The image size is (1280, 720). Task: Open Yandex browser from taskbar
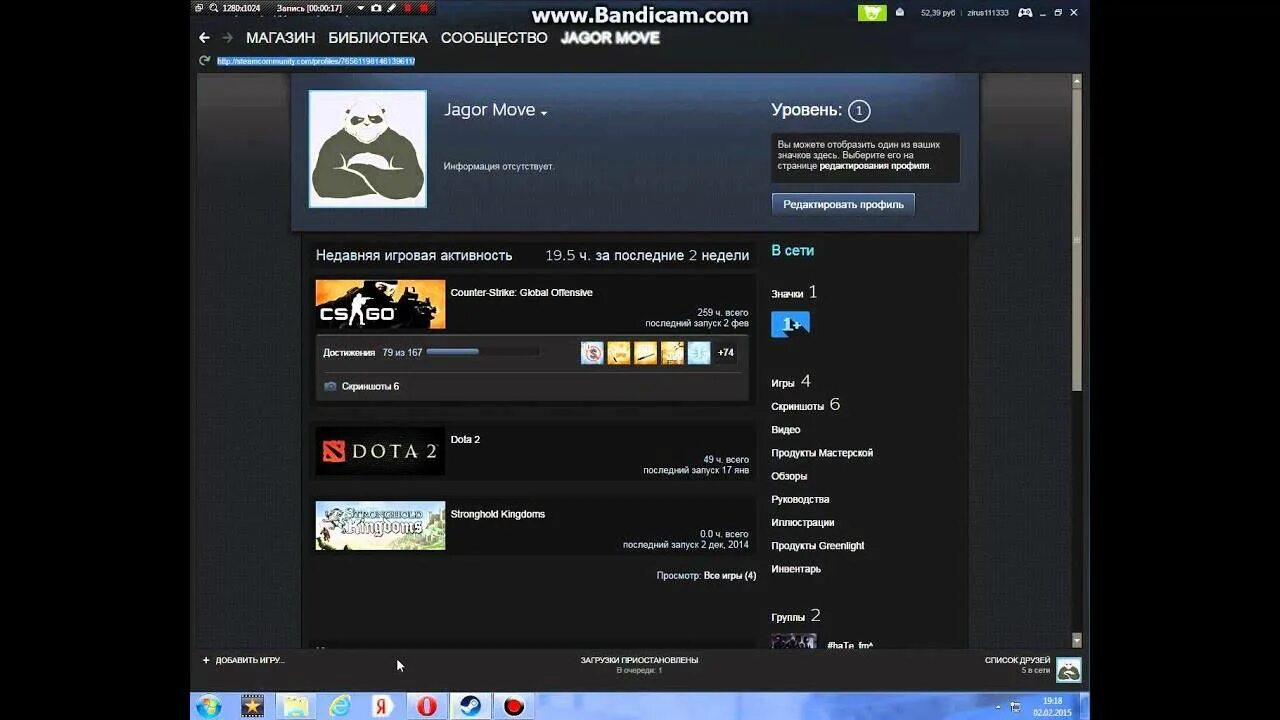tap(383, 706)
